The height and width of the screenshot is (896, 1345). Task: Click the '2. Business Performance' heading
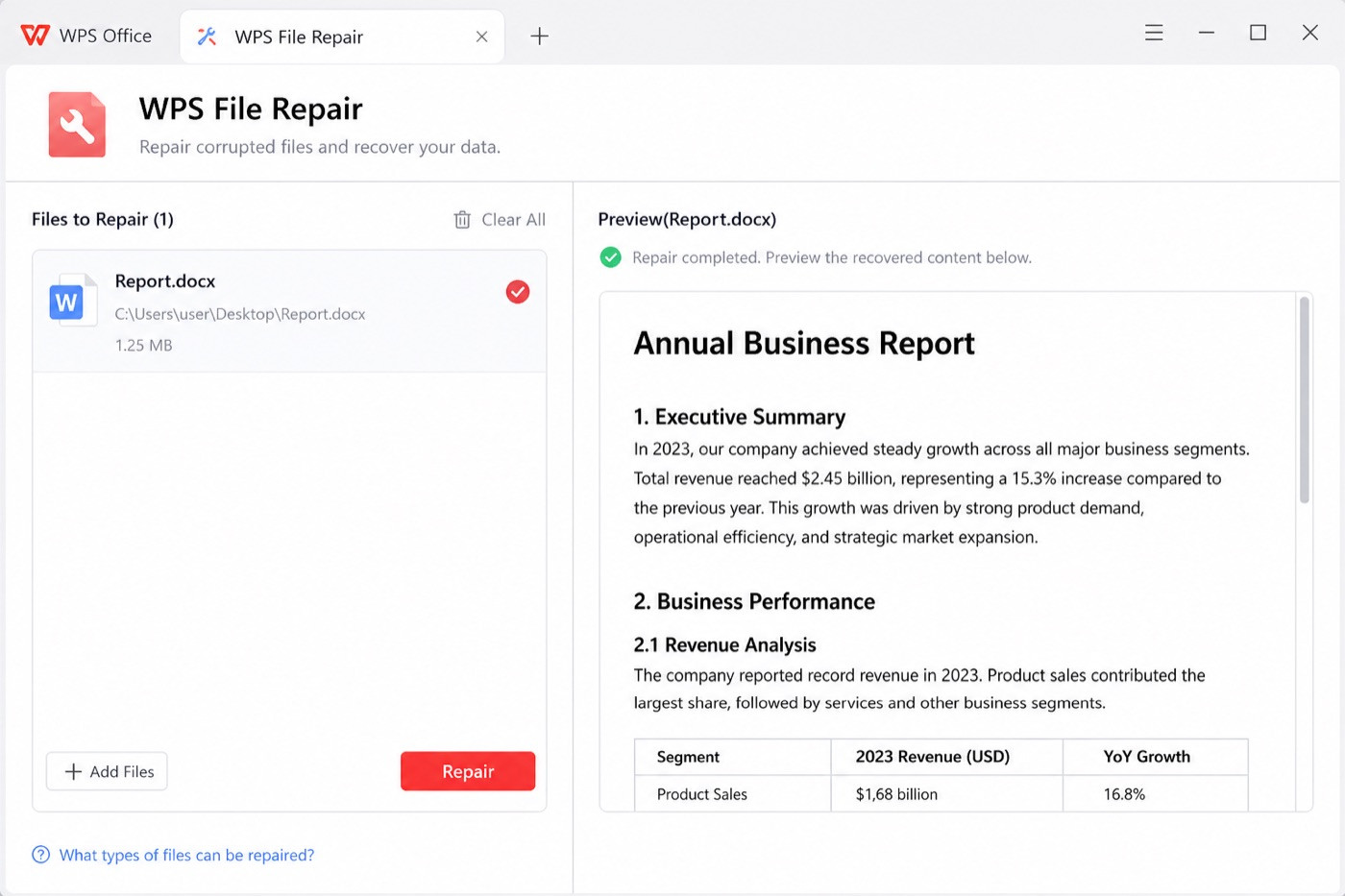coord(754,601)
